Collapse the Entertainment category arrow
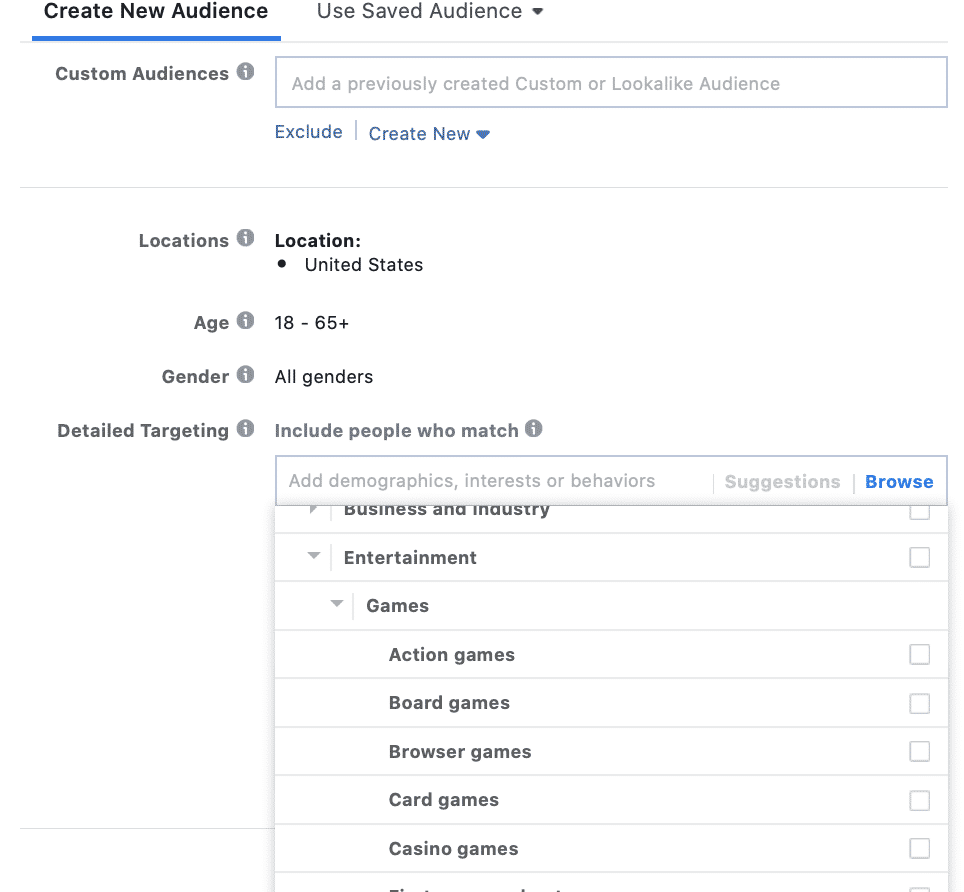 coord(314,556)
